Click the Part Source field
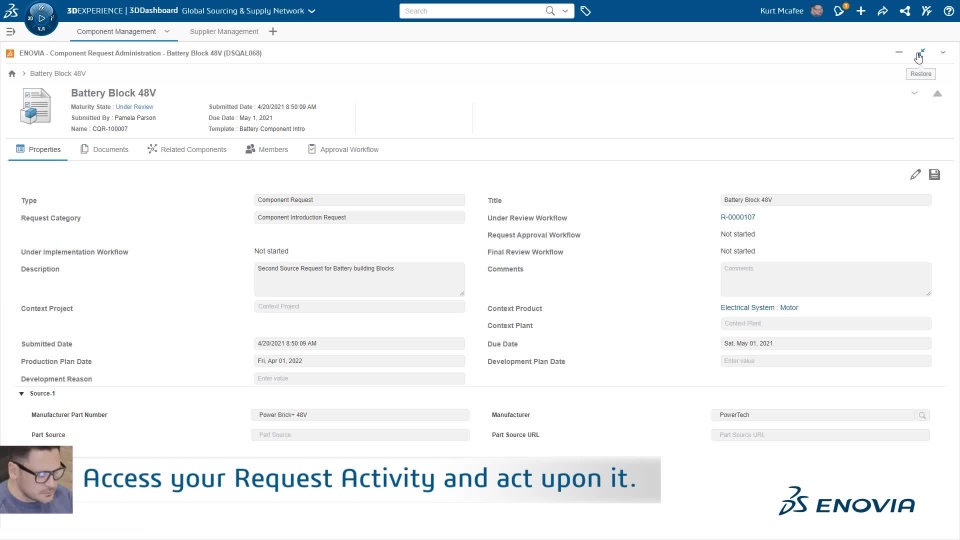 360,435
